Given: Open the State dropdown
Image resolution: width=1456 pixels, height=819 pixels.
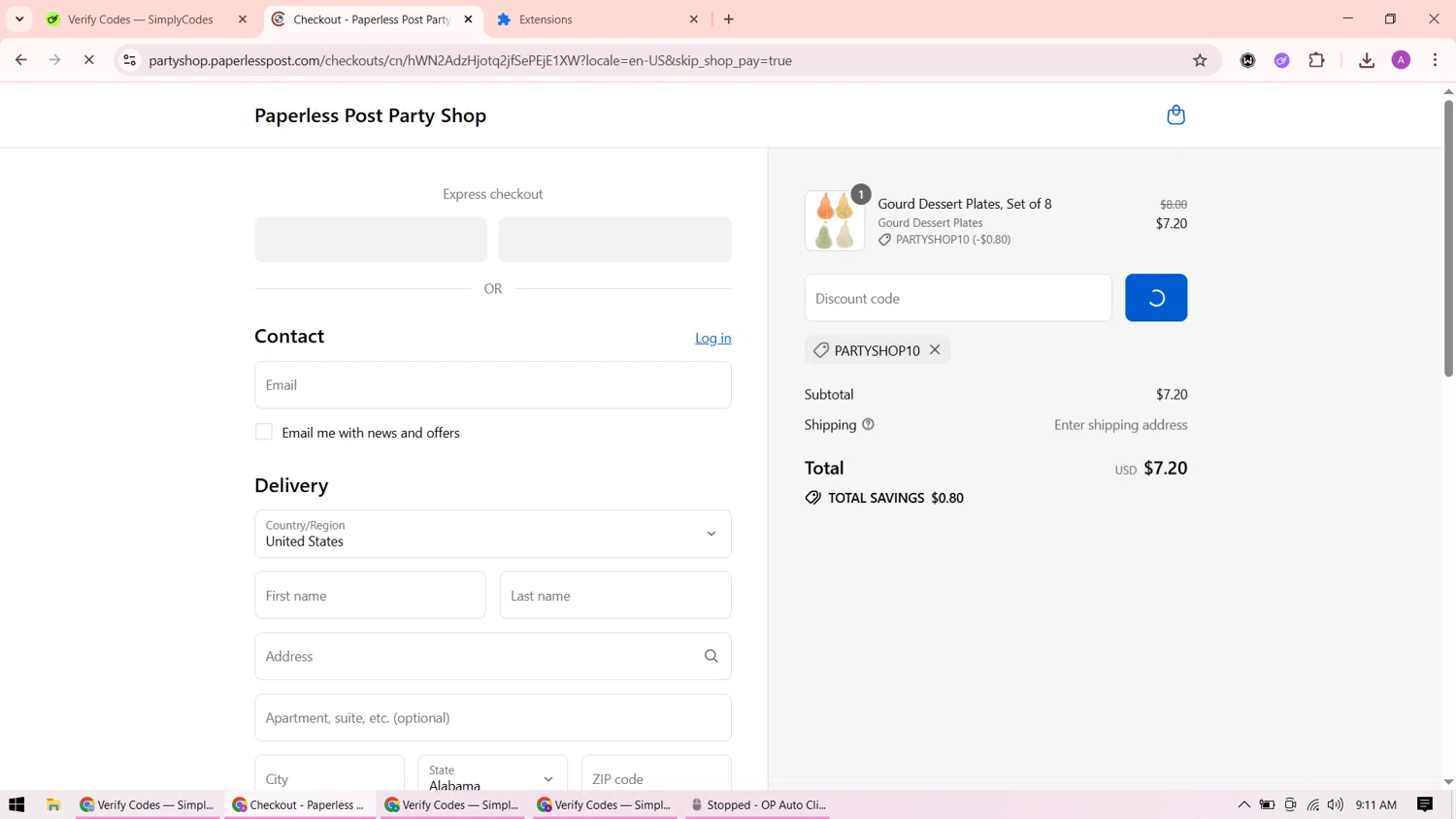Looking at the screenshot, I should point(492,777).
